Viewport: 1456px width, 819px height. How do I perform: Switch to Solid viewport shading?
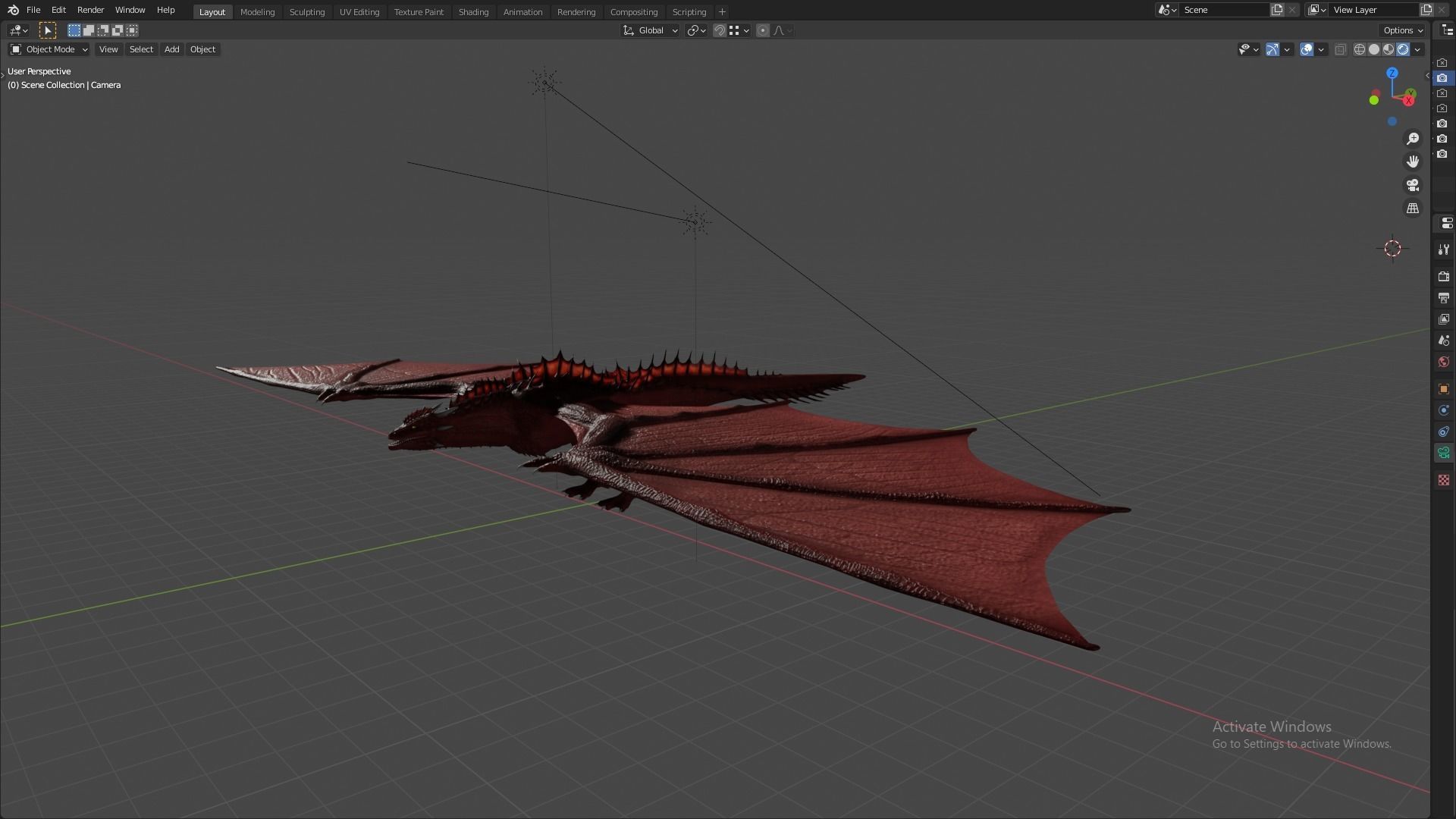coord(1374,49)
